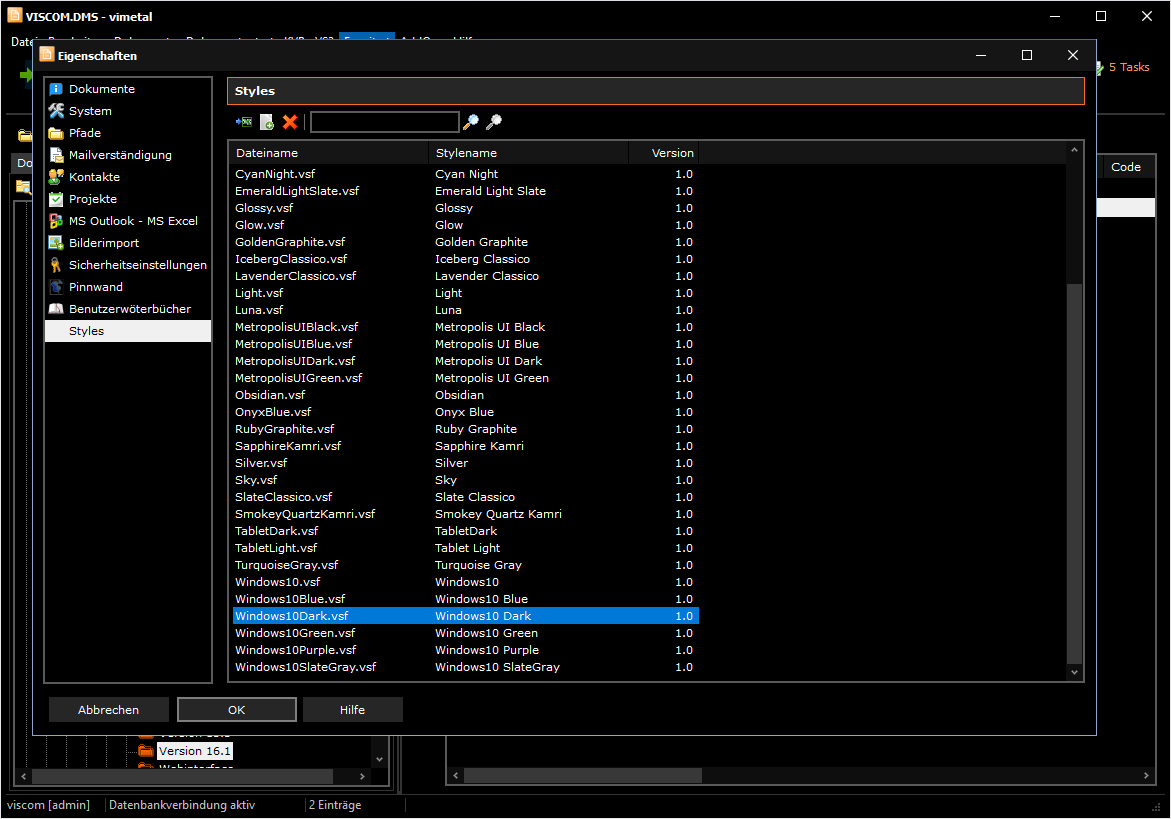Confirm the dialog with OK

point(237,710)
